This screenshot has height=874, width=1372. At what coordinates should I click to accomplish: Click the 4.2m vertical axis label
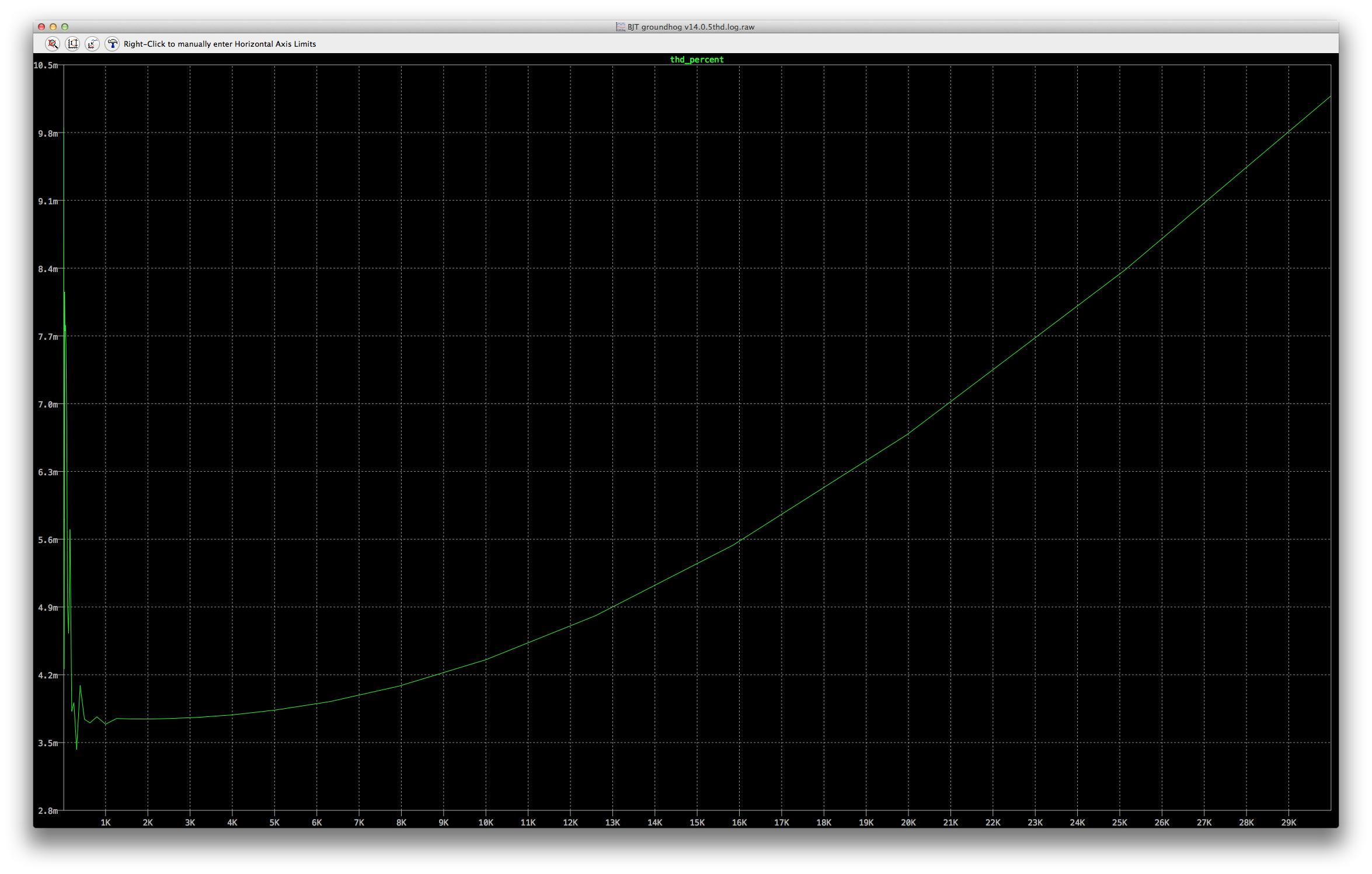click(x=48, y=675)
